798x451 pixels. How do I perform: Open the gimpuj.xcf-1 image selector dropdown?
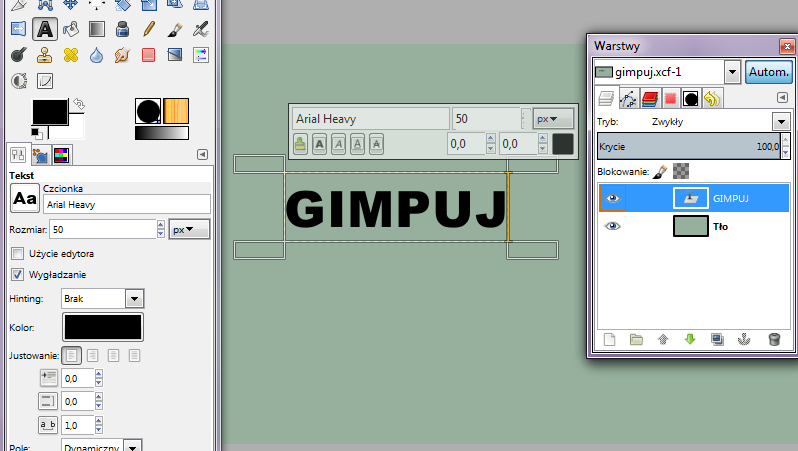tap(731, 72)
